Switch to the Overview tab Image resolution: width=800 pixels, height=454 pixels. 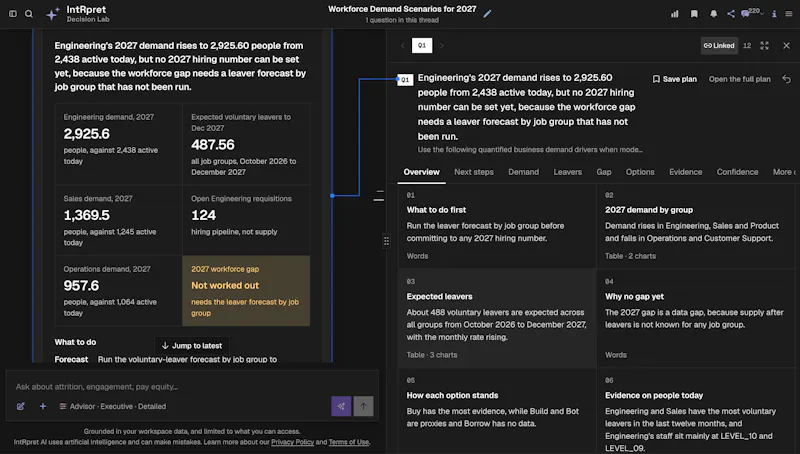pos(421,172)
